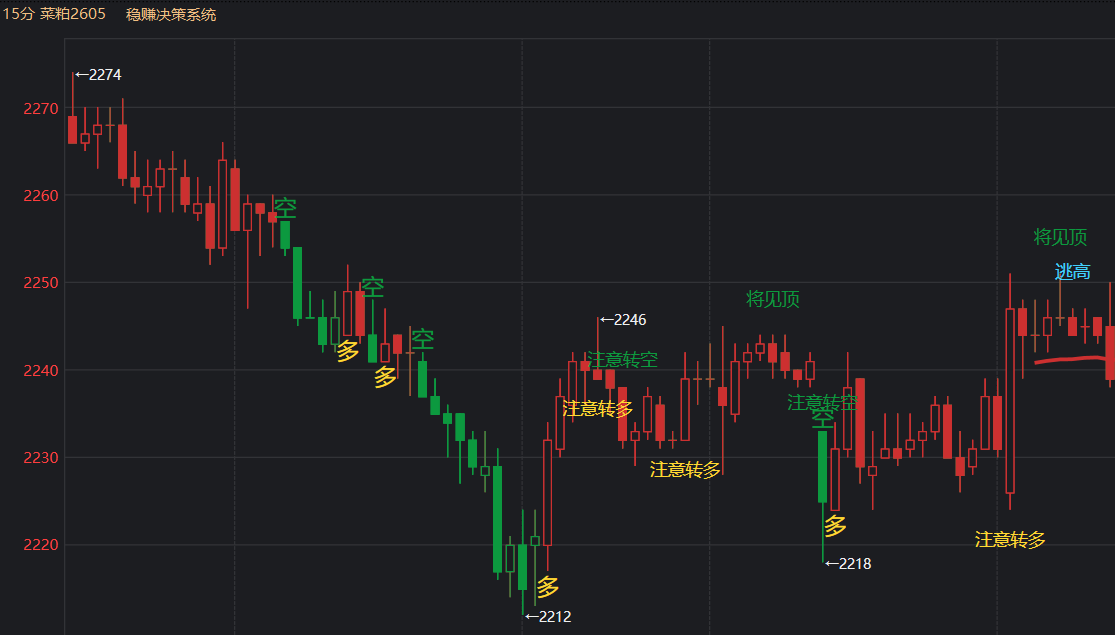
Task: Click the 2218 low price marker
Action: pos(848,564)
